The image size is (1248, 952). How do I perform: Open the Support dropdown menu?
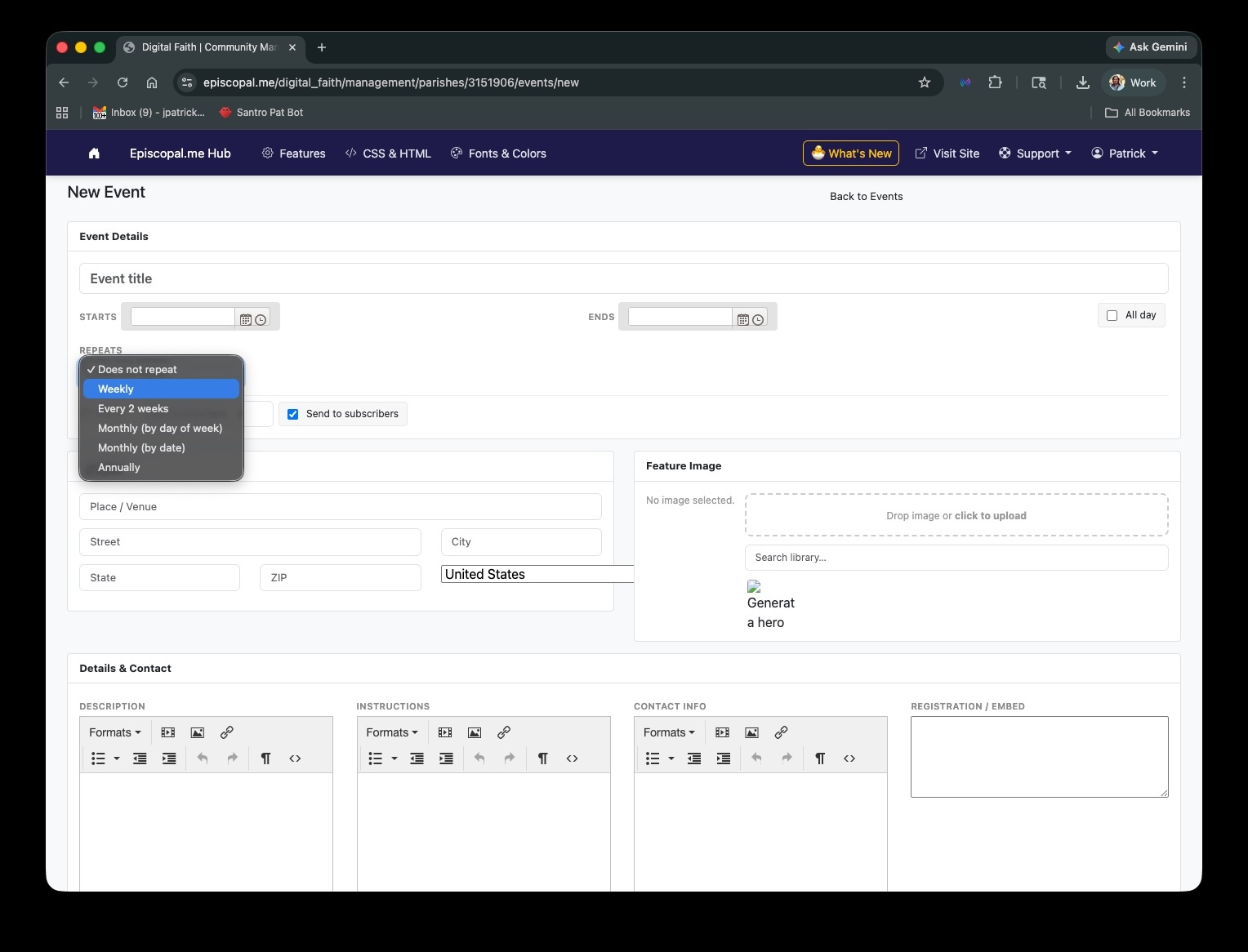1035,153
